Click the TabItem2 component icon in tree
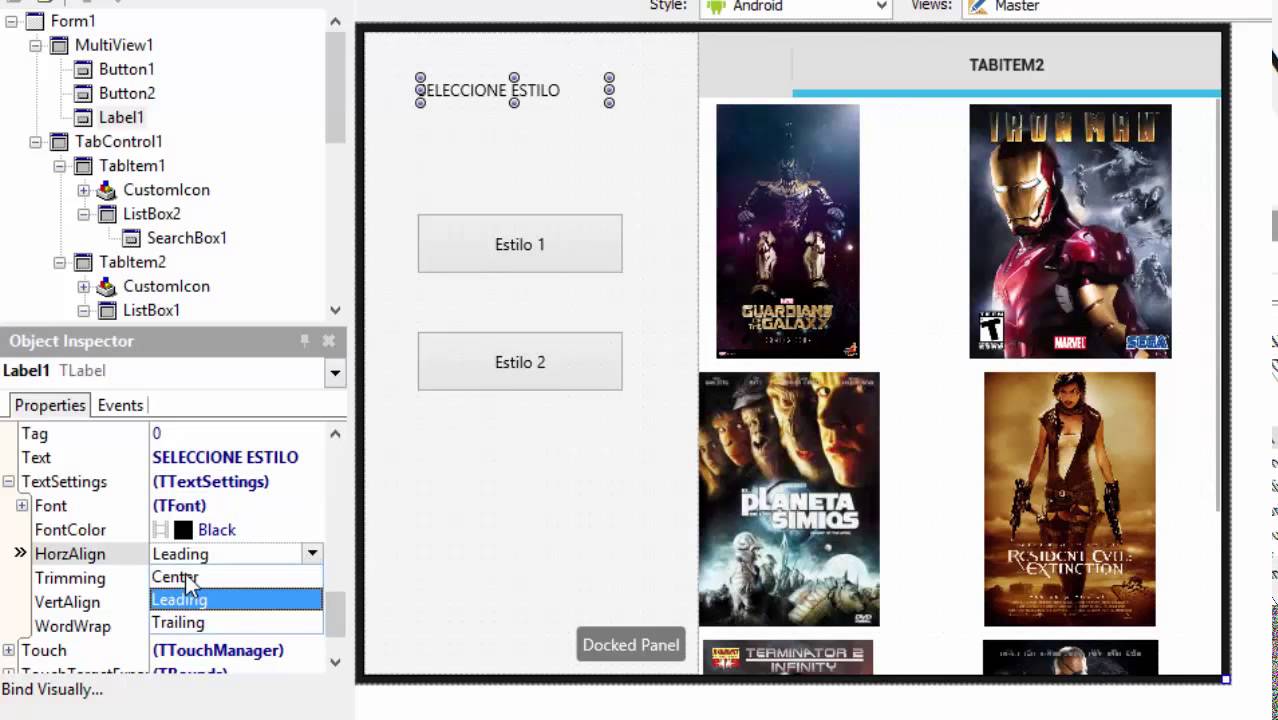 pyautogui.click(x=83, y=262)
